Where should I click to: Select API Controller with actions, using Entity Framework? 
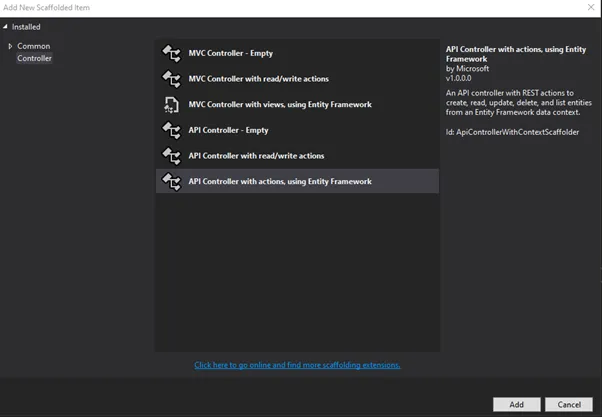tap(297, 181)
